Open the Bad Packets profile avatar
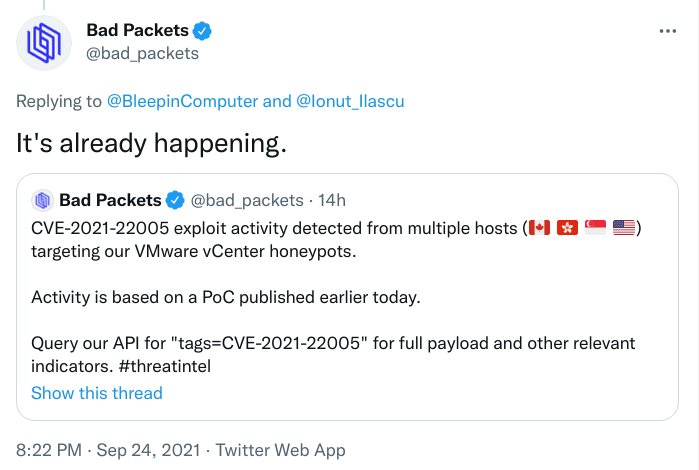699x470 pixels. coord(44,43)
